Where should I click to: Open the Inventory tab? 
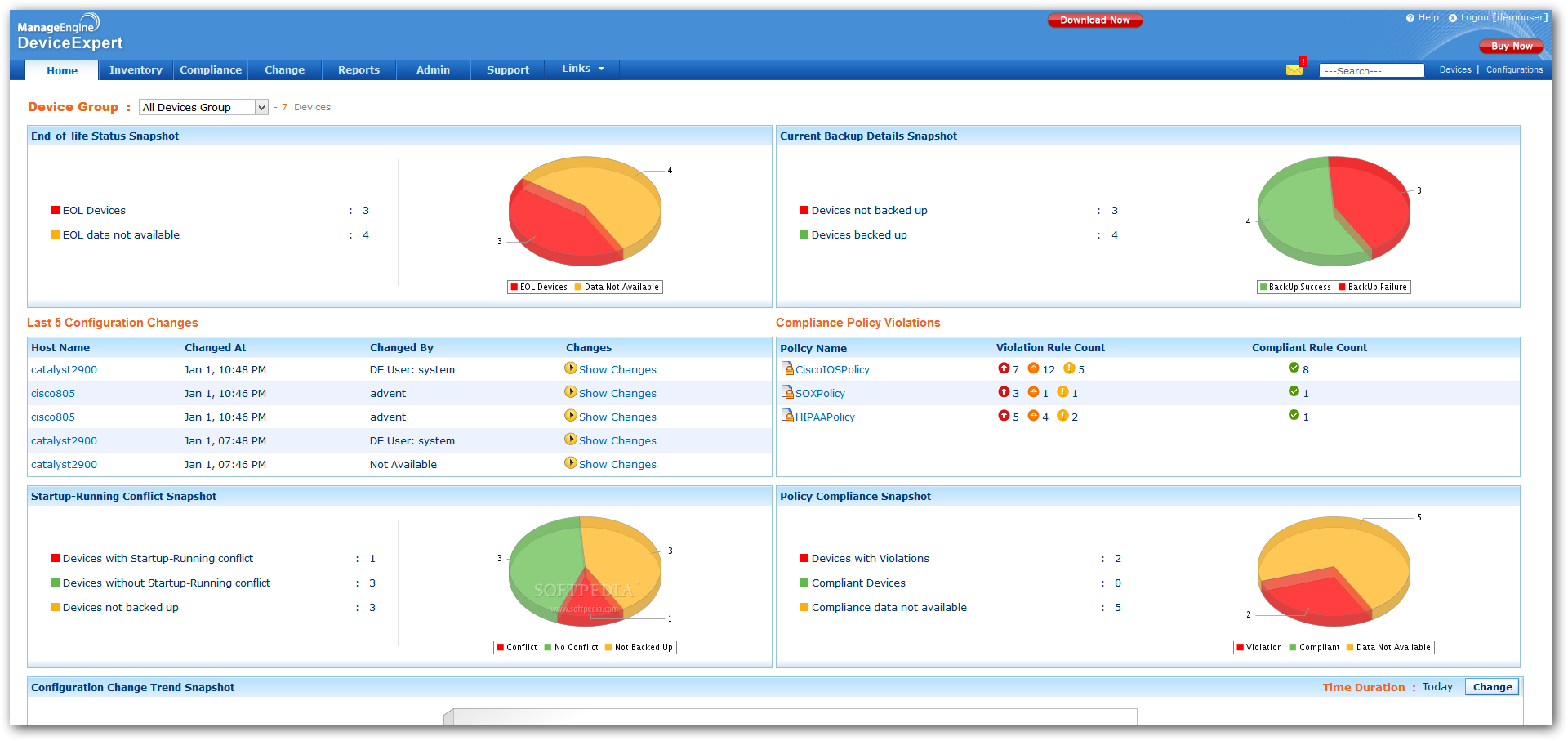click(x=136, y=70)
